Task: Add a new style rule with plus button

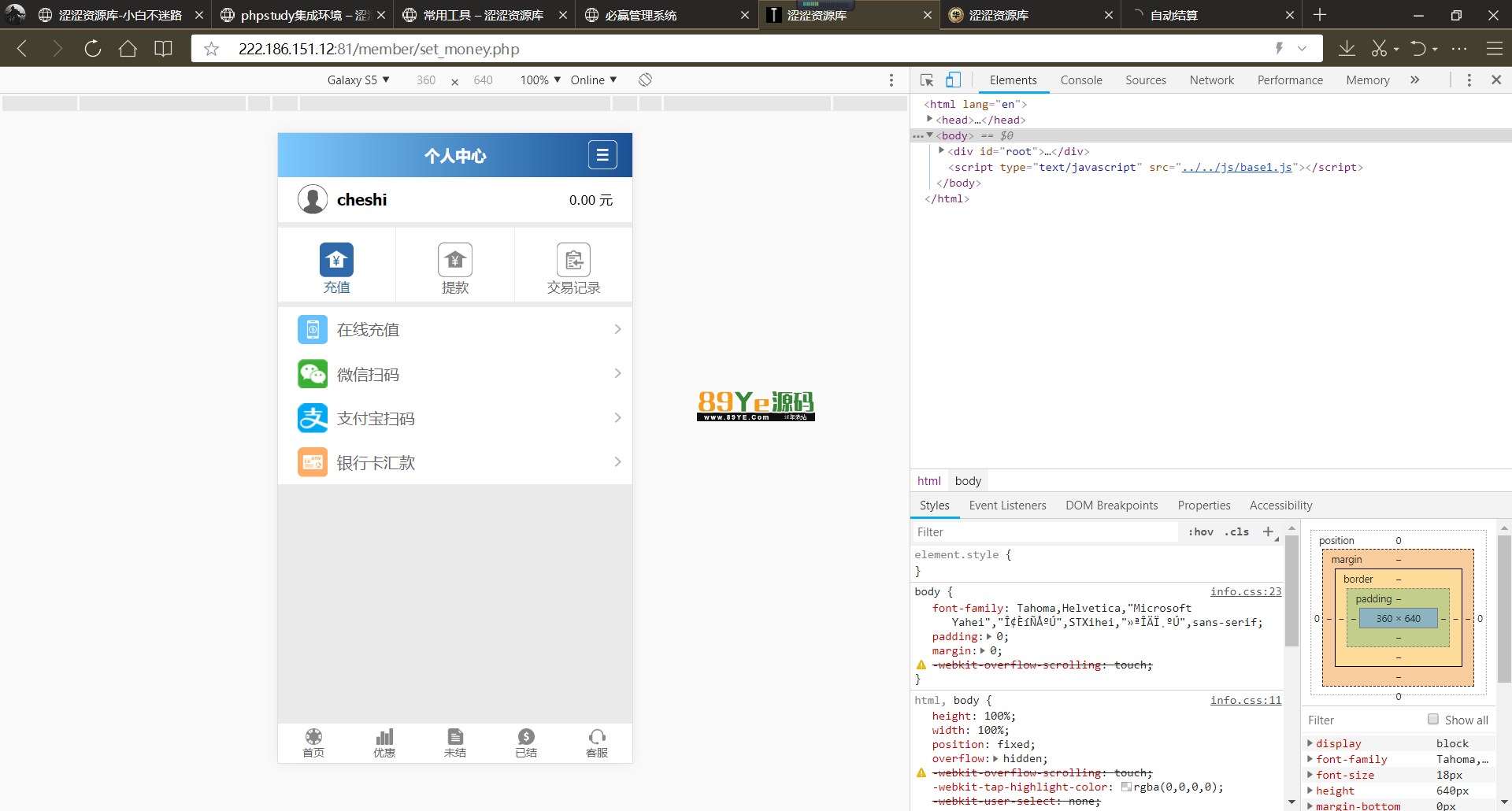Action: pos(1269,532)
